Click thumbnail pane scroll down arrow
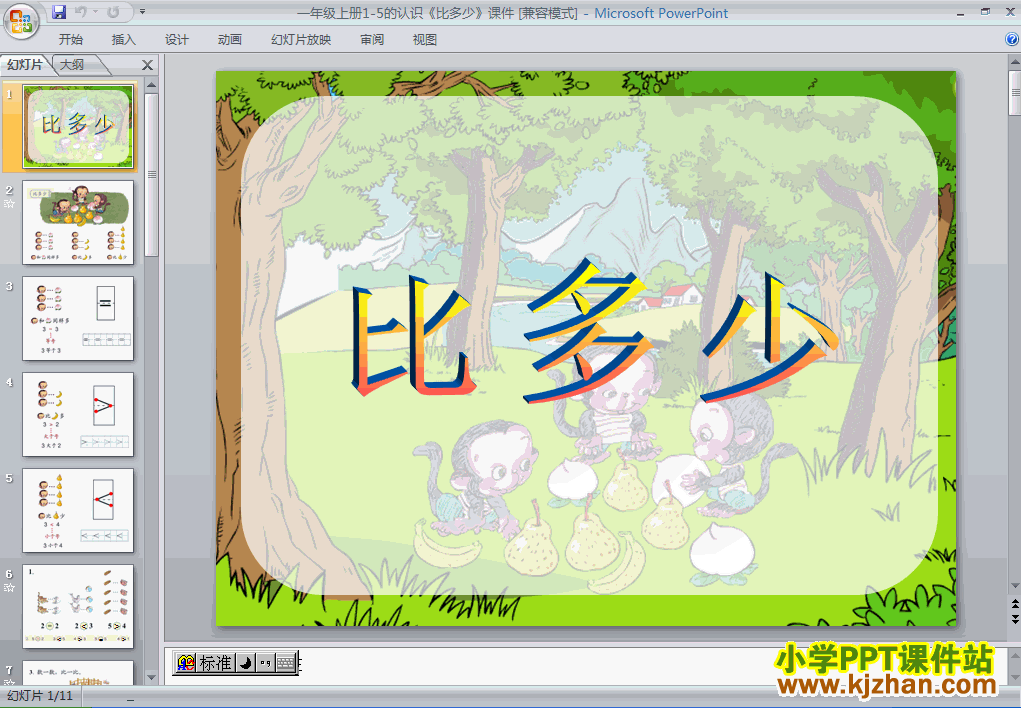 point(151,677)
